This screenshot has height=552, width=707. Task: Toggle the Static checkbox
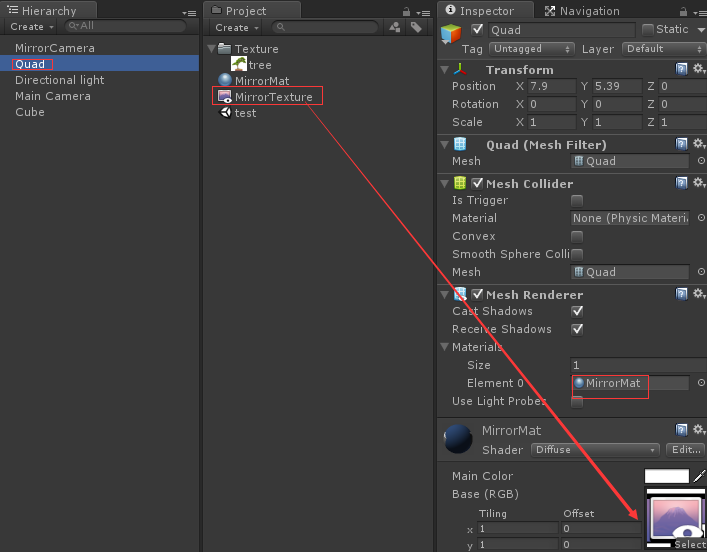tap(648, 30)
